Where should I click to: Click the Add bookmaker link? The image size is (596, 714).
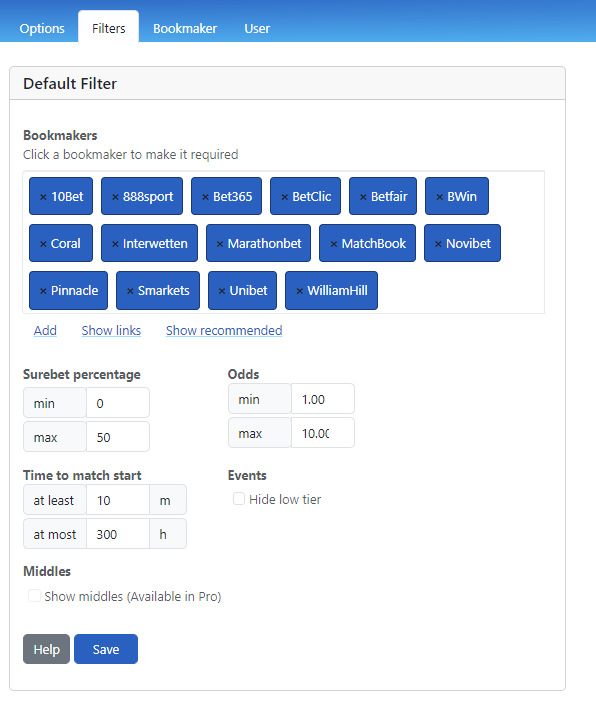click(x=45, y=331)
